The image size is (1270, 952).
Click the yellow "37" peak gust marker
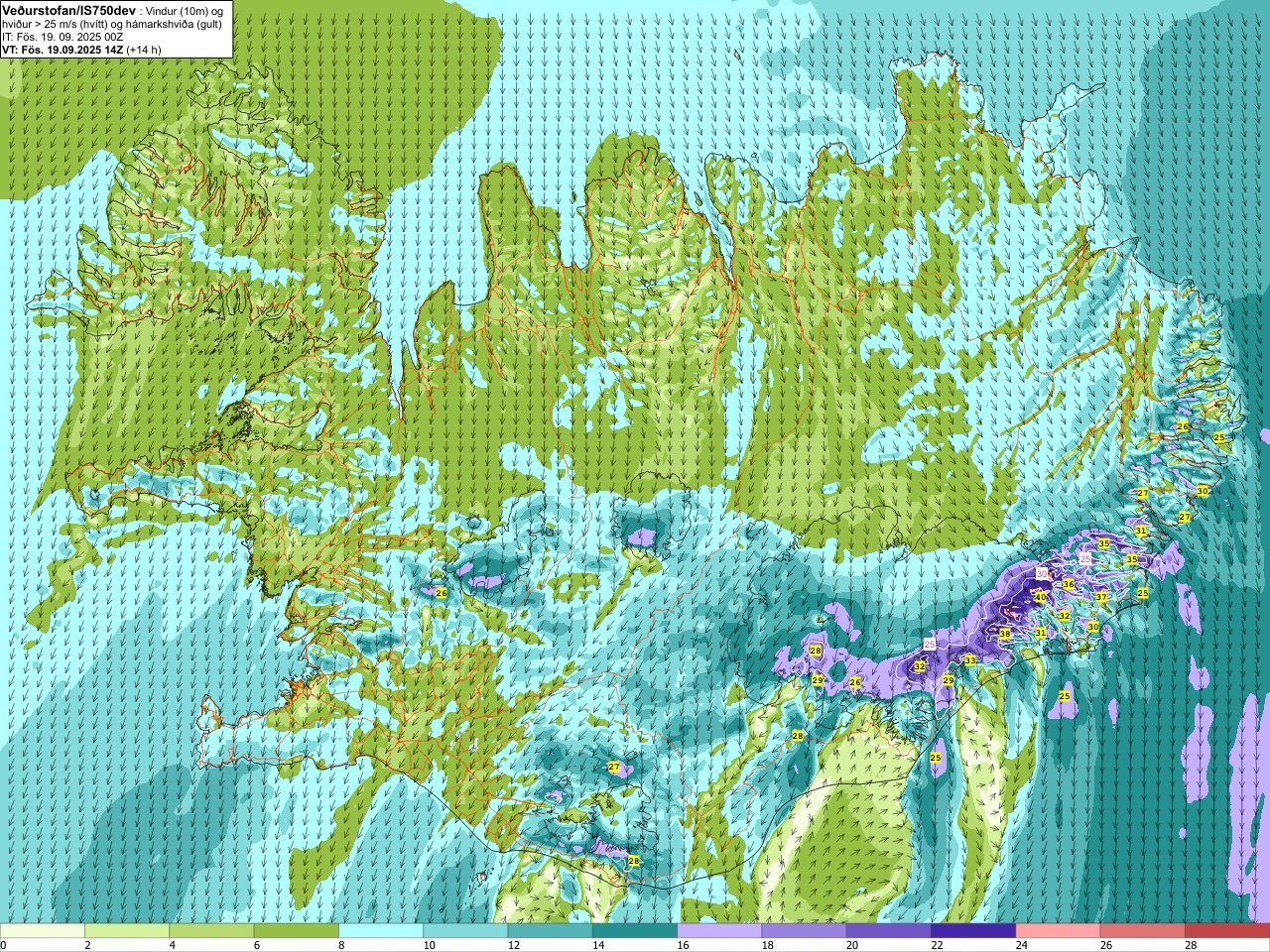[x=1100, y=597]
